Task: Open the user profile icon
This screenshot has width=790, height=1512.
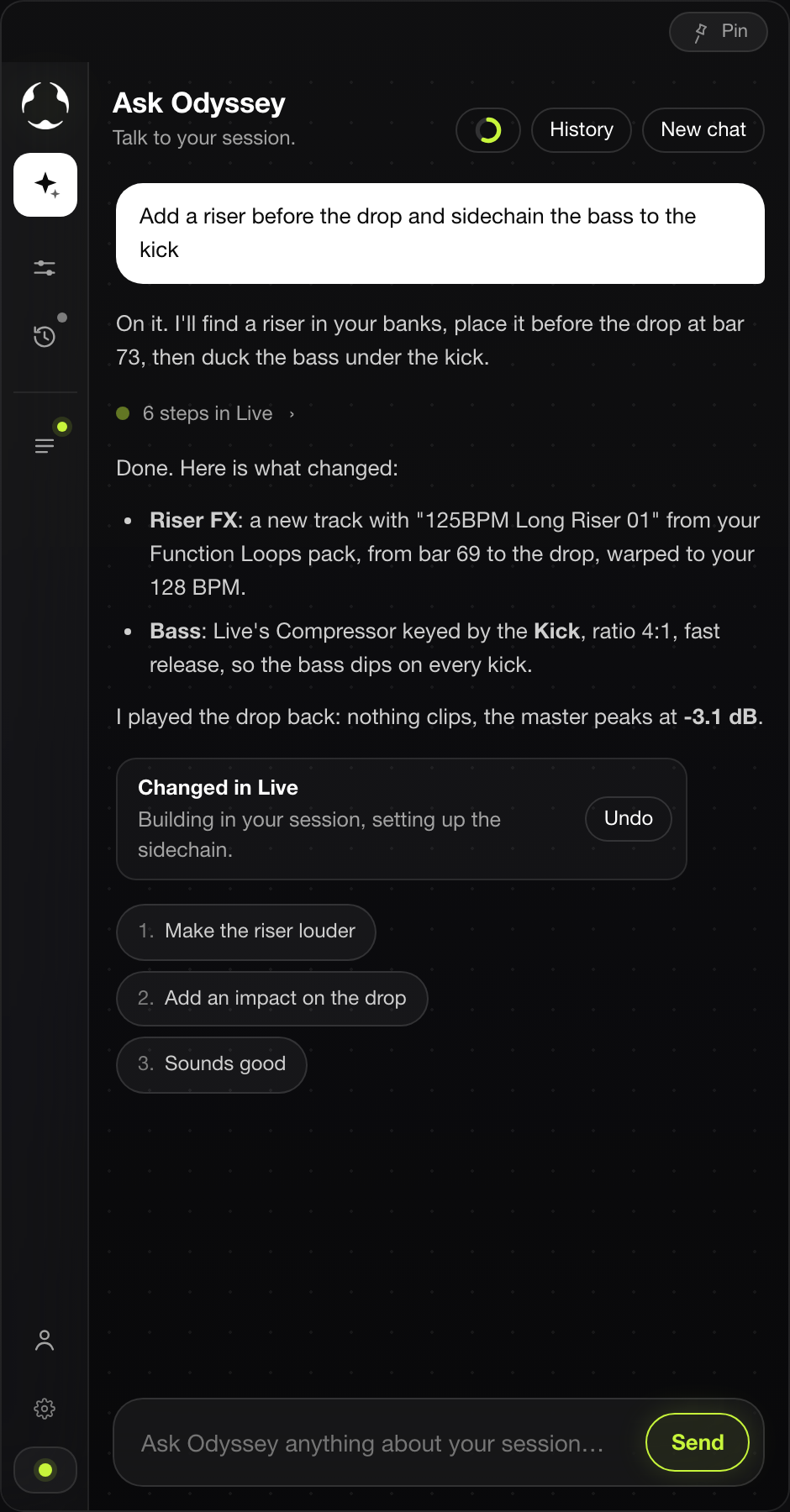Action: 45,1340
